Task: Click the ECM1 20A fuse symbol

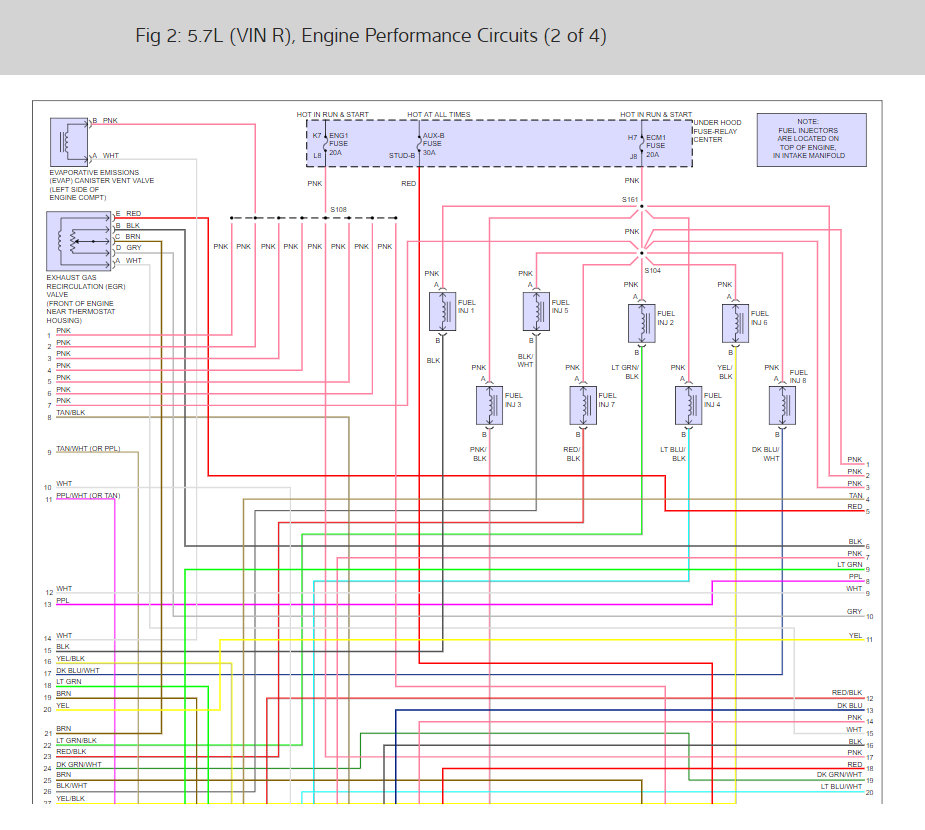Action: coord(642,146)
